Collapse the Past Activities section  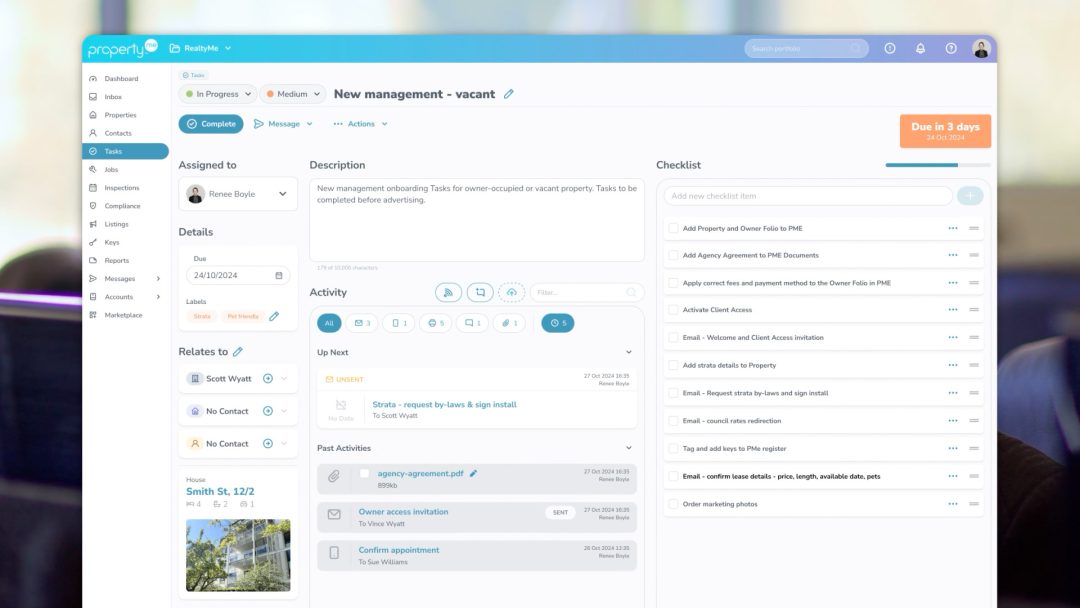pyautogui.click(x=628, y=448)
